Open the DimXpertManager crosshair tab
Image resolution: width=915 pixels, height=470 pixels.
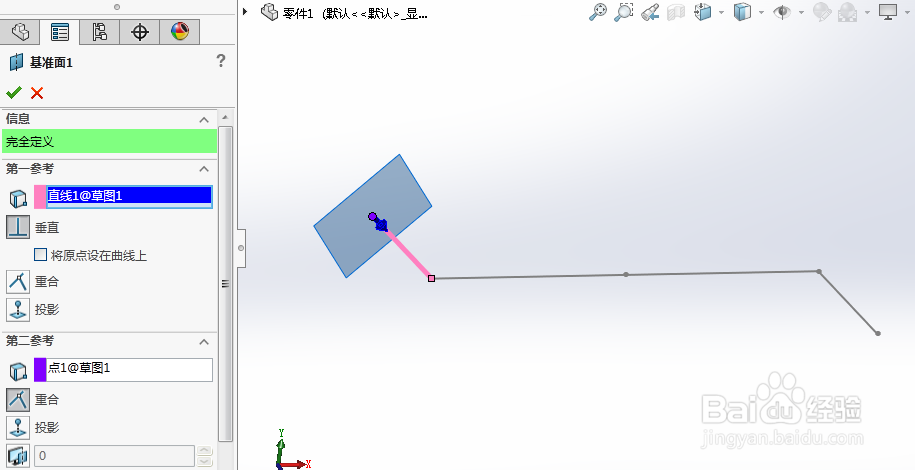pos(139,32)
